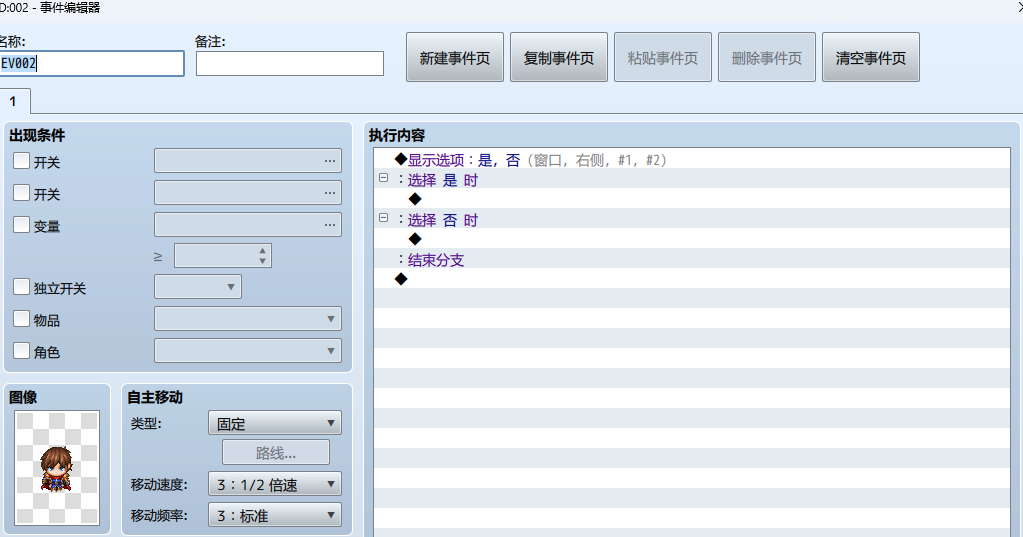Select the 选择 是 时 line
The image size is (1023, 537).
692,180
